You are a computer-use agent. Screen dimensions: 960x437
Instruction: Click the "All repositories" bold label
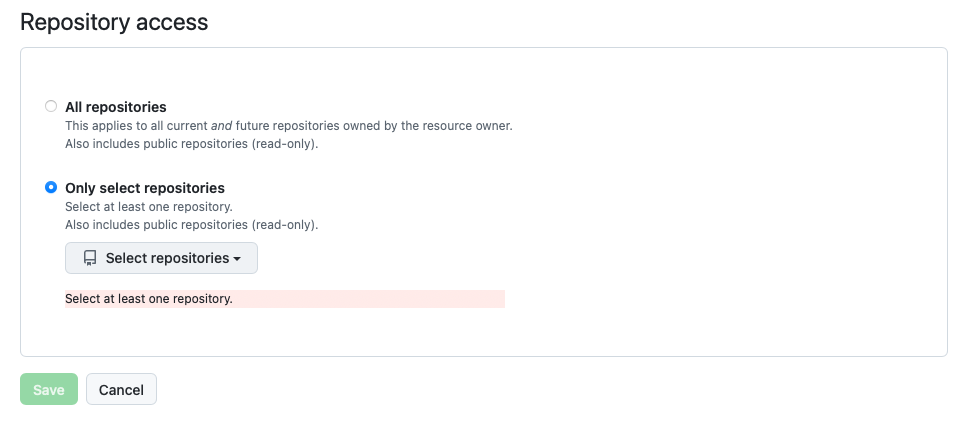tap(115, 106)
